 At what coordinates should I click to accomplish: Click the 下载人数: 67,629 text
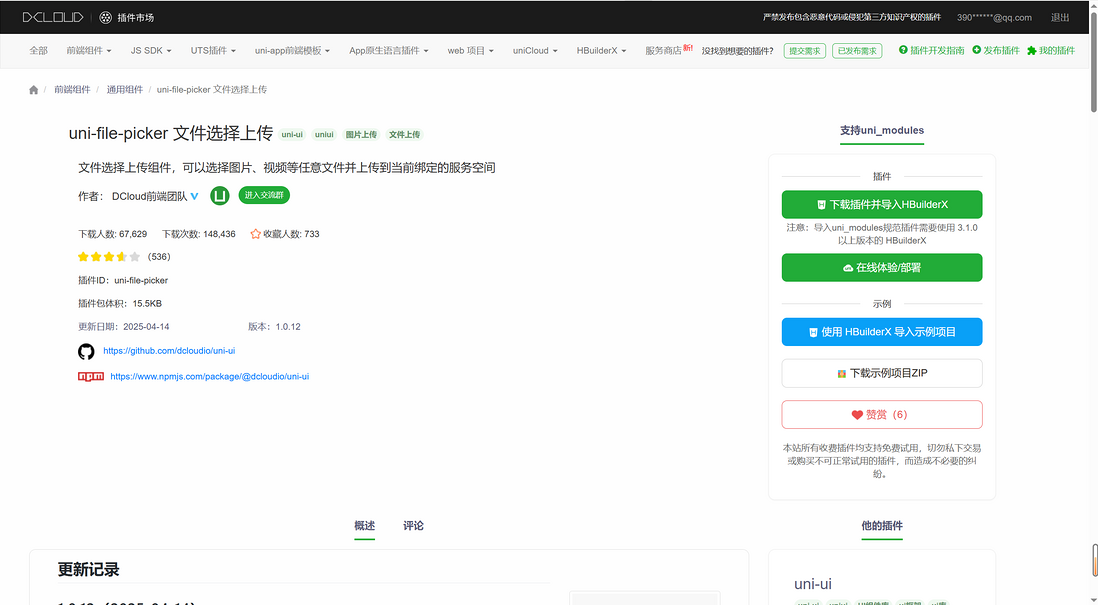113,234
